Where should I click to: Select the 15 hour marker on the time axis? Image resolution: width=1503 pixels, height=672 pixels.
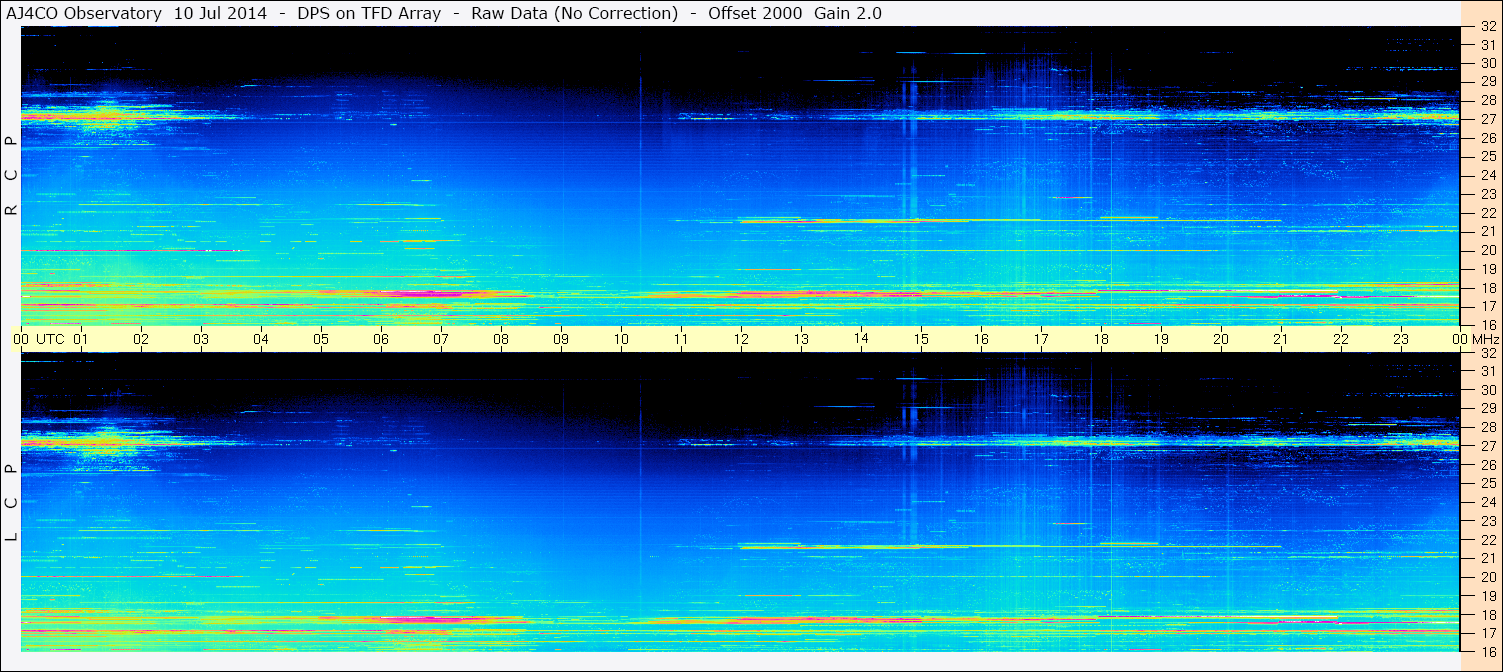(921, 339)
